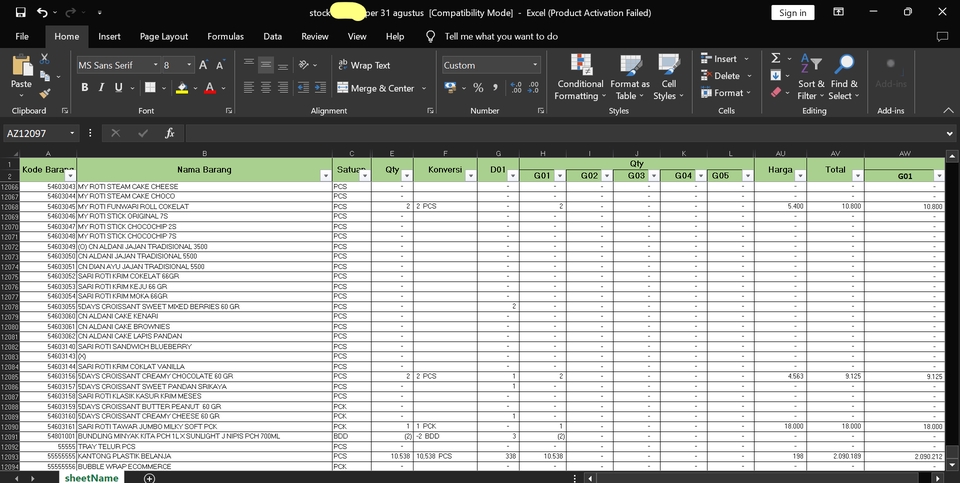Click the Format Painter brush icon
This screenshot has height=483, width=960.
point(45,93)
